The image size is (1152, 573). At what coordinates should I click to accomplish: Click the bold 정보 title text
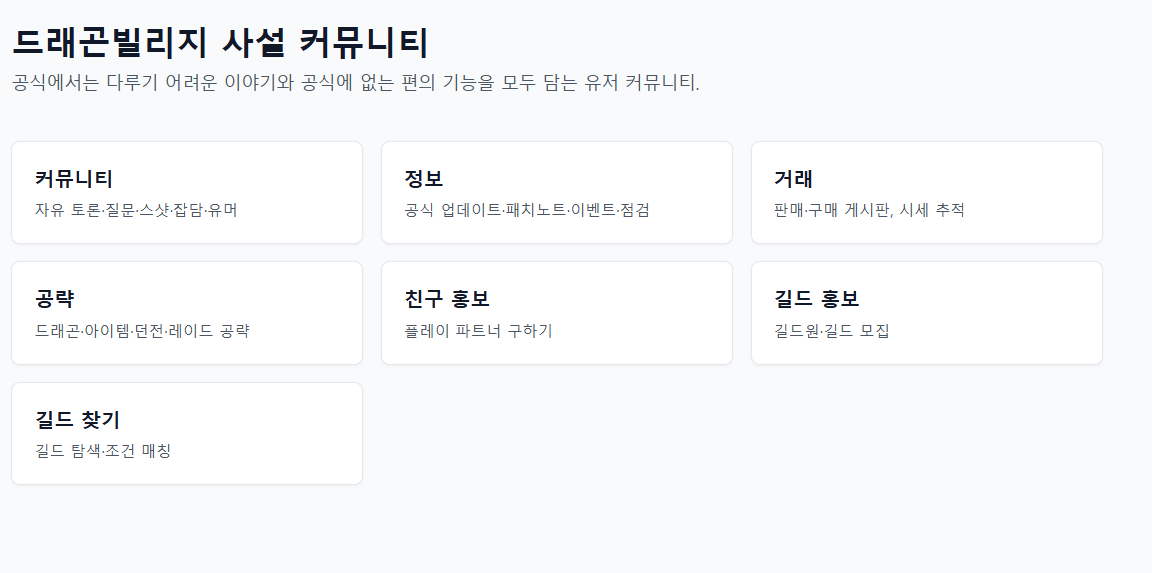(424, 179)
